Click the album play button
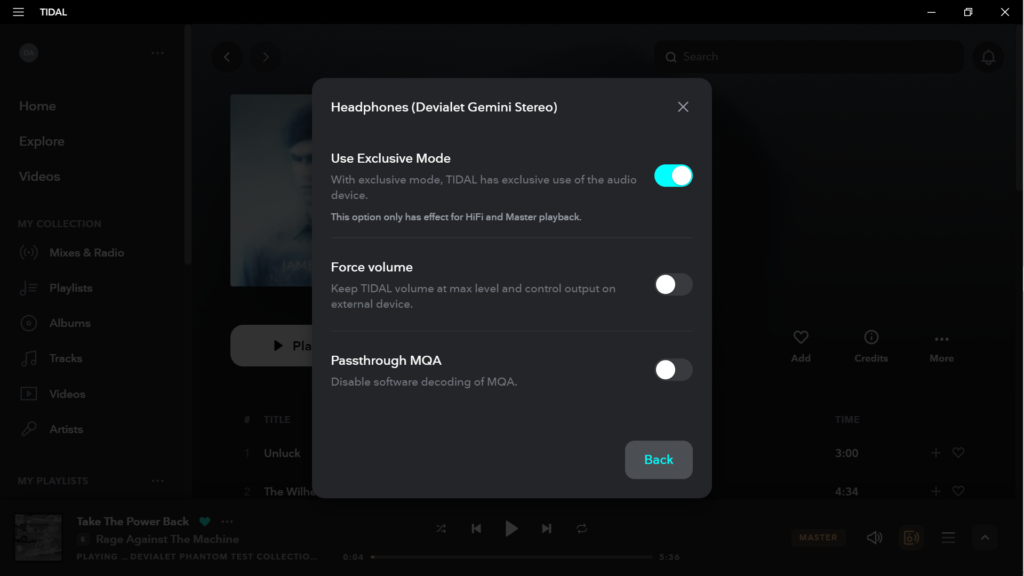 [x=272, y=345]
